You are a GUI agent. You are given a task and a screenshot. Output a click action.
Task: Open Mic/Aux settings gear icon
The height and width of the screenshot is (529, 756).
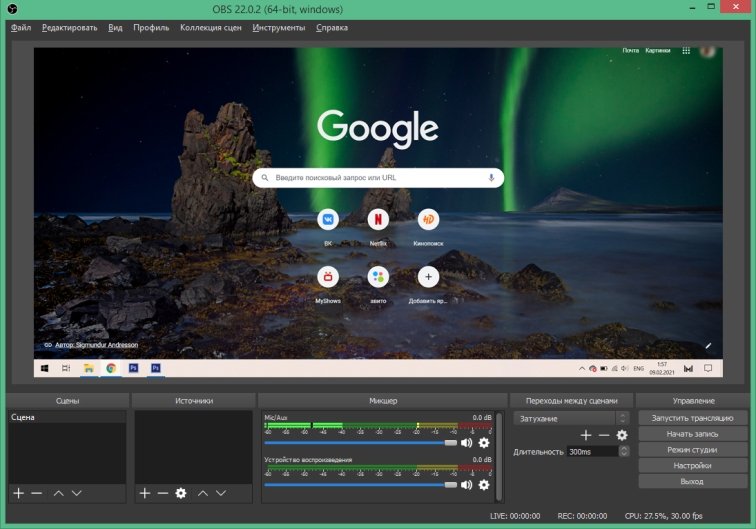click(484, 442)
